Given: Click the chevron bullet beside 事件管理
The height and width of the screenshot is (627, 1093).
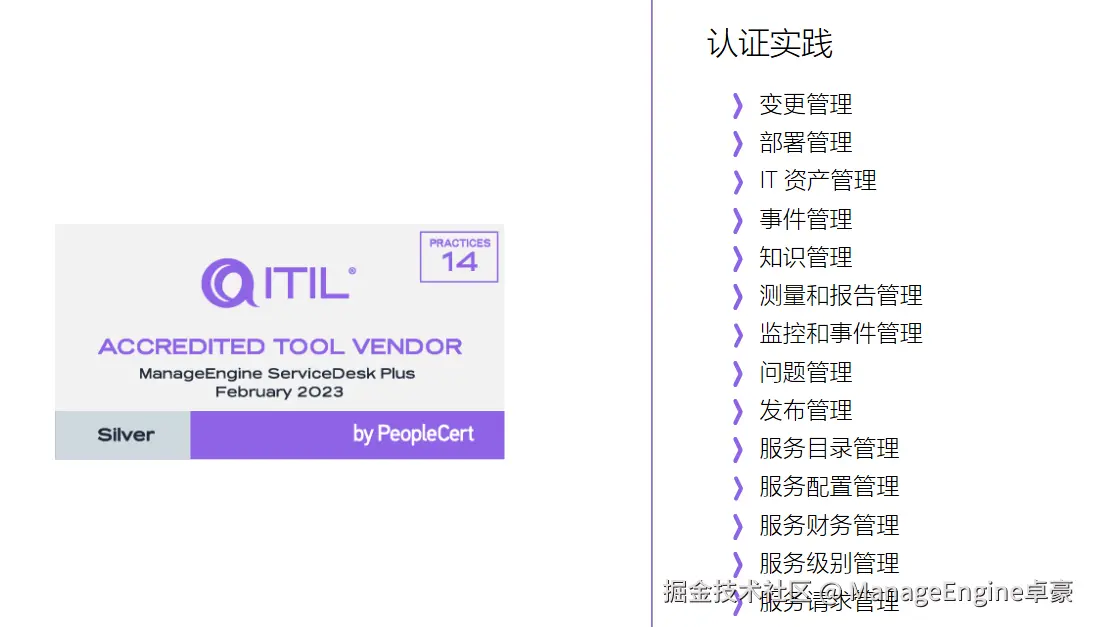Looking at the screenshot, I should [737, 220].
